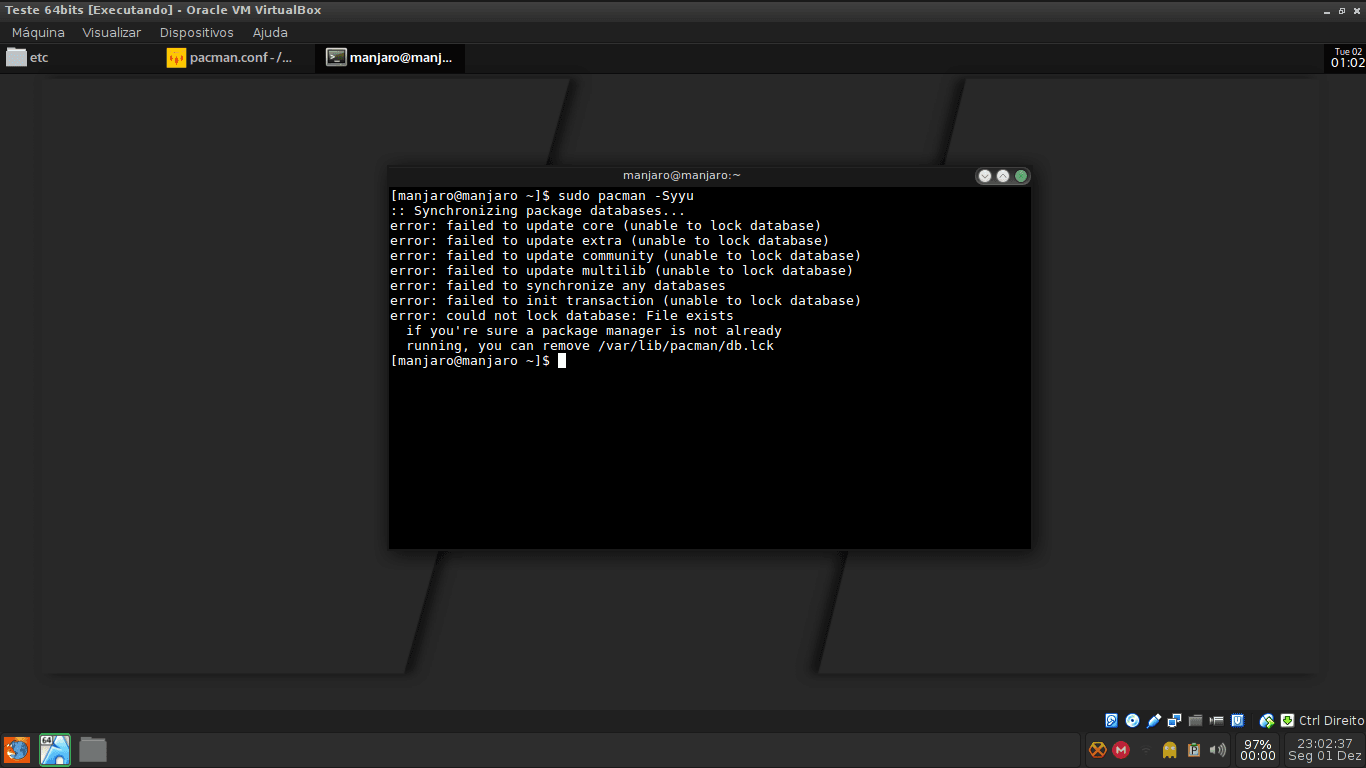The height and width of the screenshot is (768, 1366).
Task: Click the video recording status icon
Action: [x=1216, y=720]
